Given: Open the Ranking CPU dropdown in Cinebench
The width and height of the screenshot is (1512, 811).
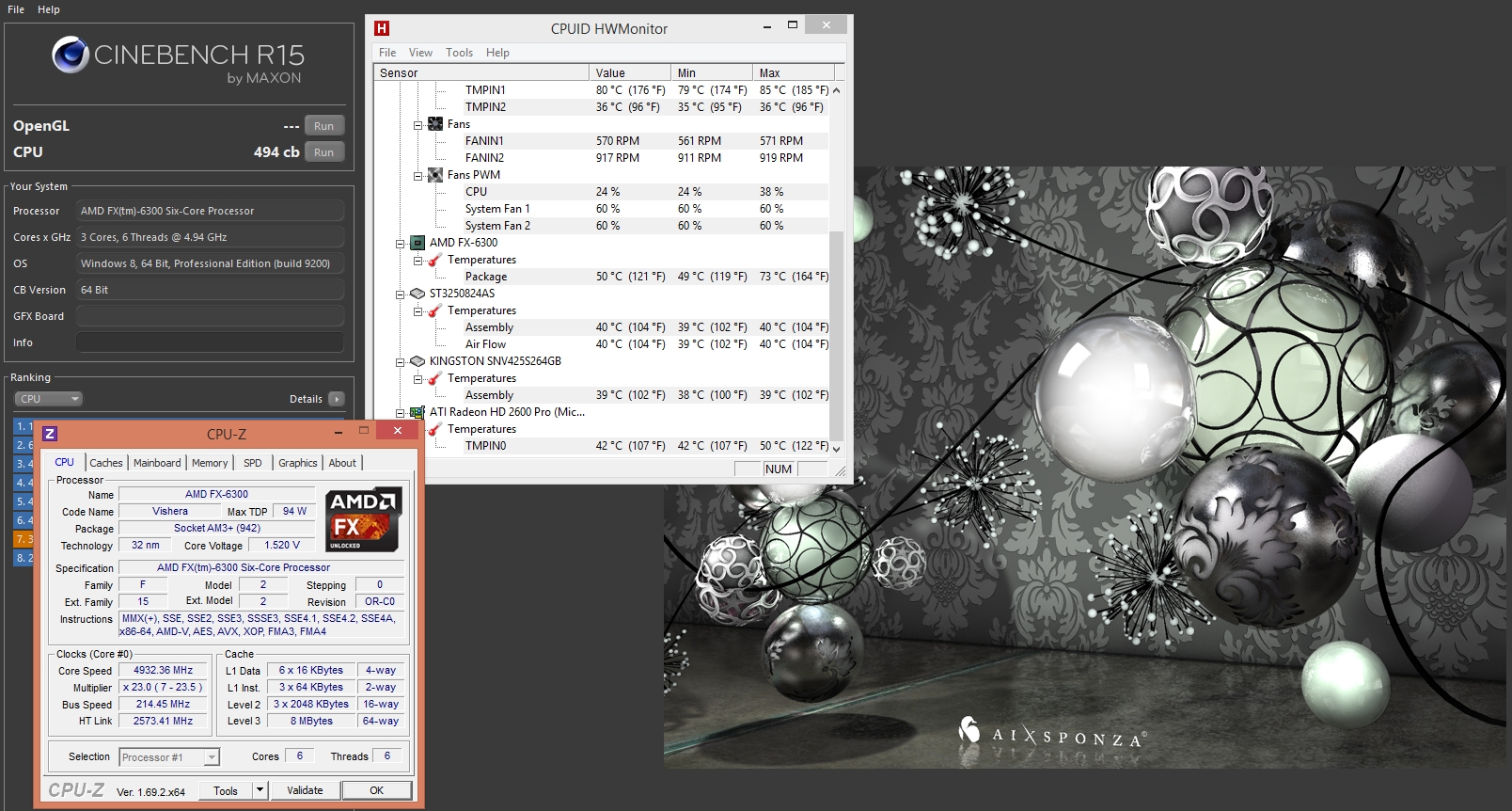Looking at the screenshot, I should [x=49, y=399].
